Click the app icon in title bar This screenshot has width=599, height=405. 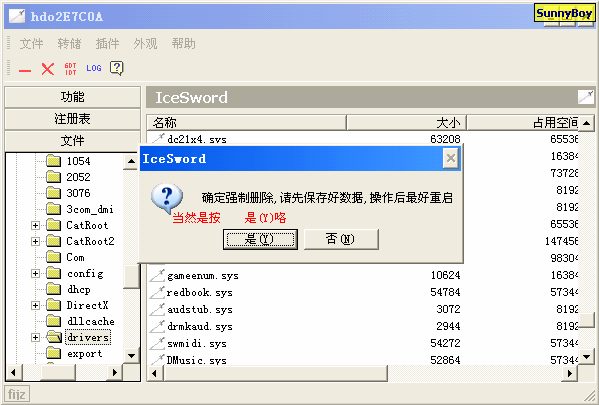coord(17,16)
